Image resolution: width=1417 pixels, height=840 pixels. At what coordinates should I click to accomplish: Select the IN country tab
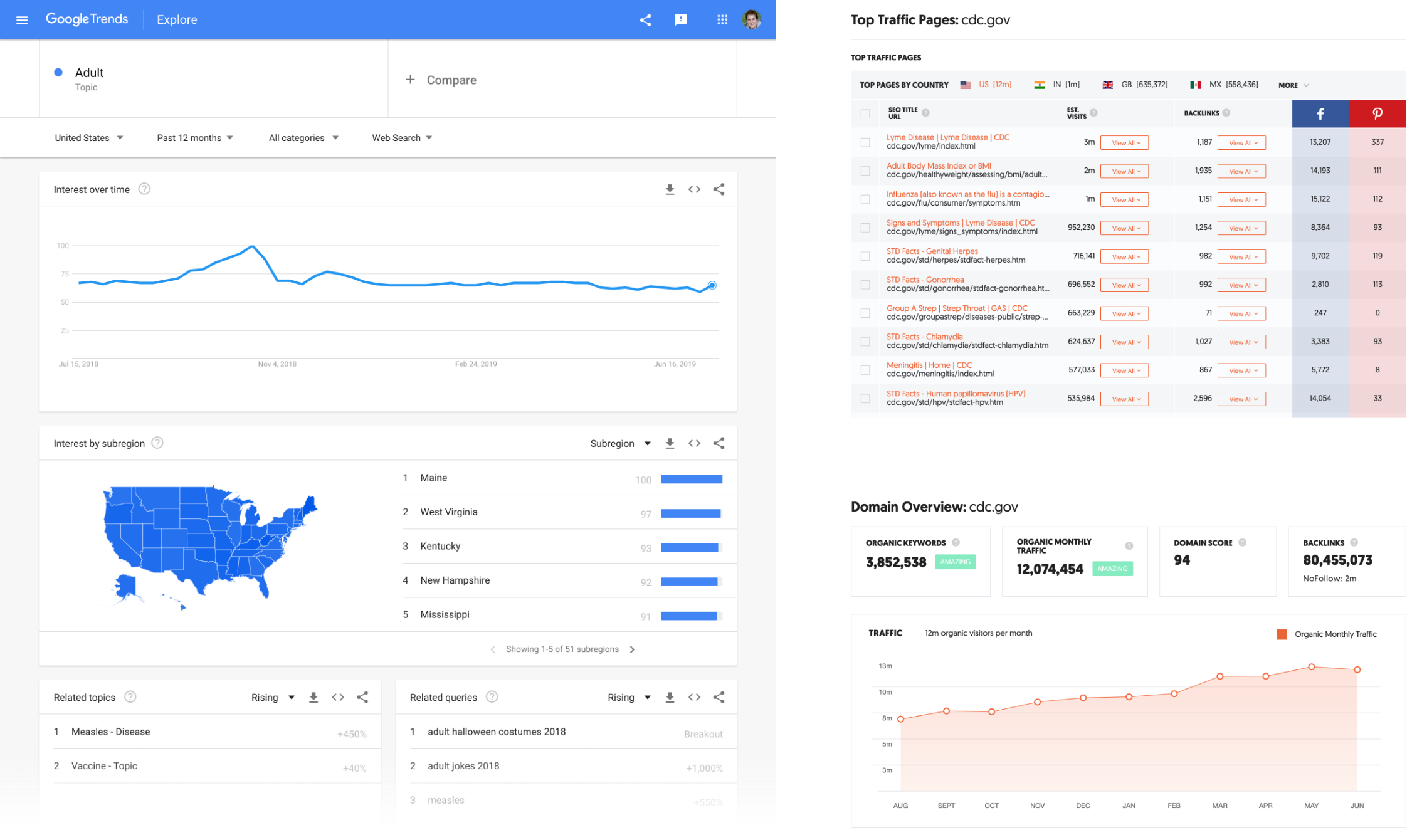tap(1057, 85)
